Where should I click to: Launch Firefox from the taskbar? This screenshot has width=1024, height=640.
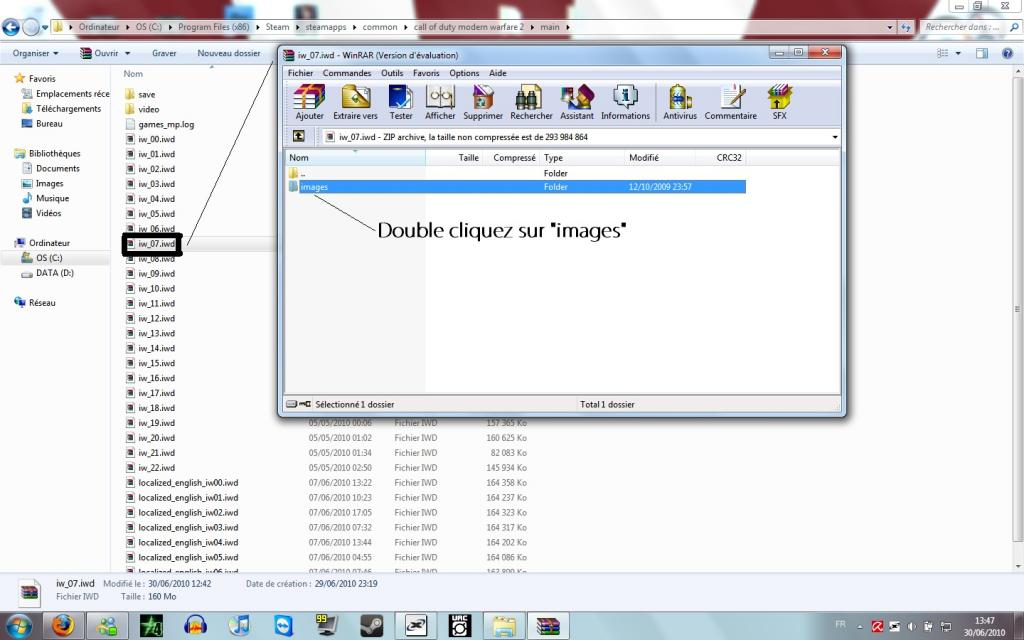pos(63,626)
